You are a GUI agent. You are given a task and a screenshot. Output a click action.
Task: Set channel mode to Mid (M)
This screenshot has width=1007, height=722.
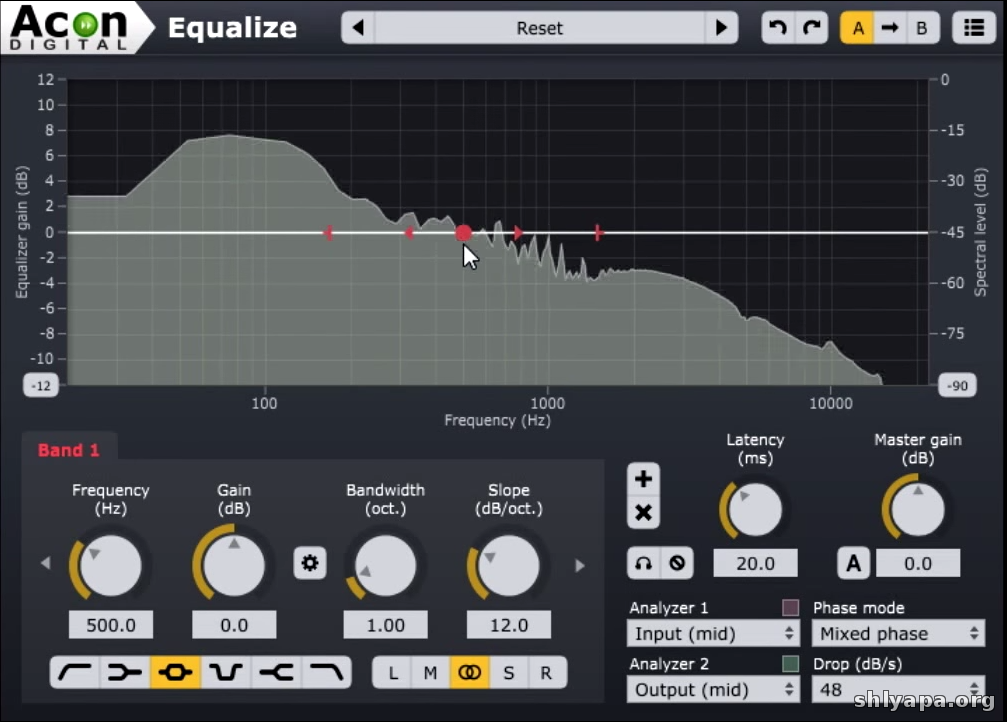coord(430,673)
